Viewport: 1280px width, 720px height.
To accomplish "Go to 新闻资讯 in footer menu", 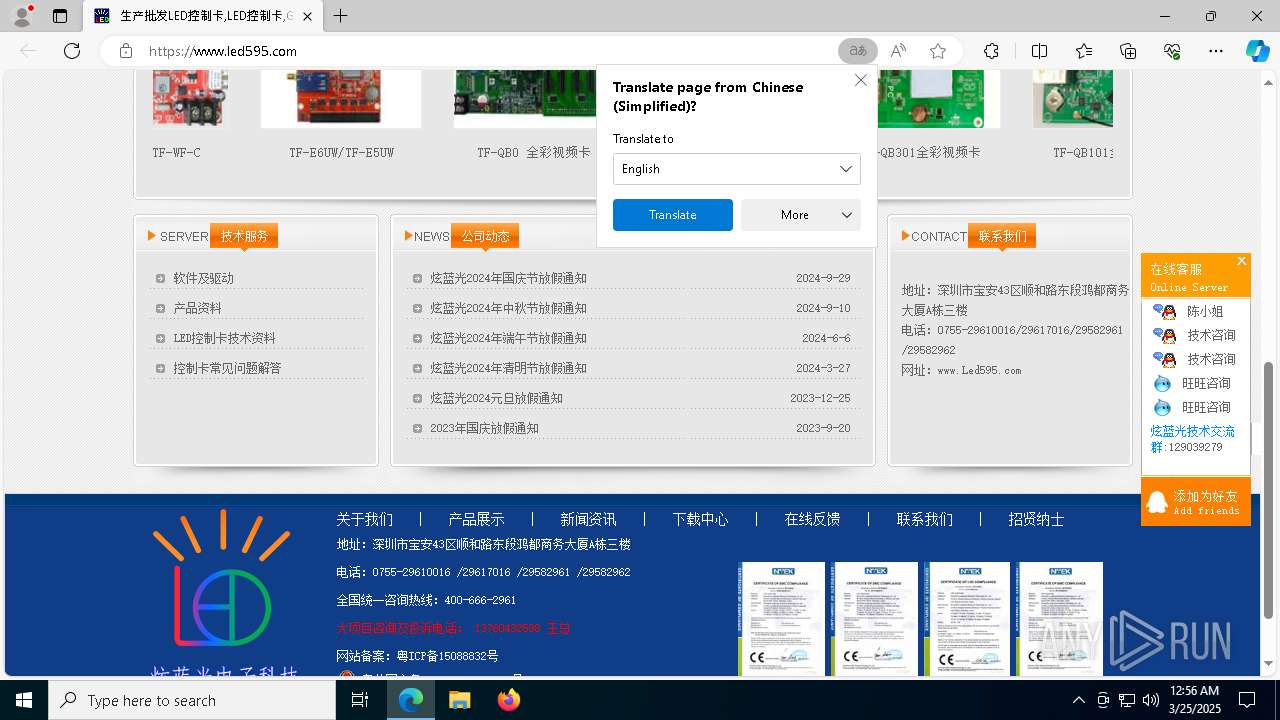I will [x=588, y=519].
